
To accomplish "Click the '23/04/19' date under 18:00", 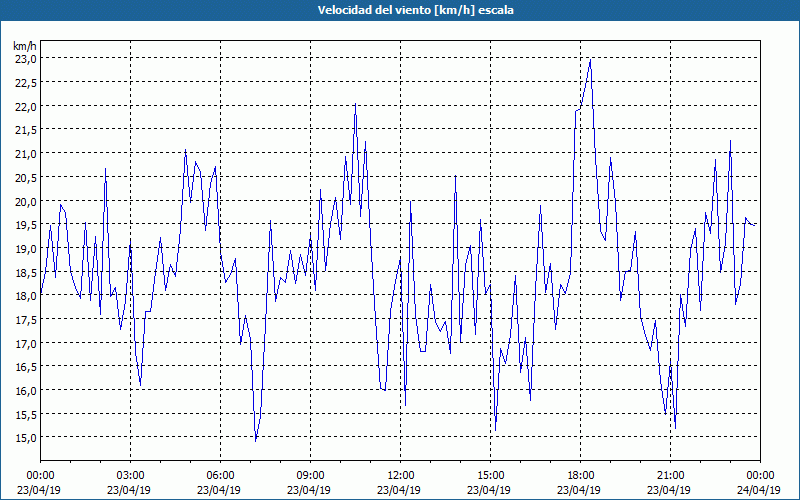I will [x=579, y=490].
